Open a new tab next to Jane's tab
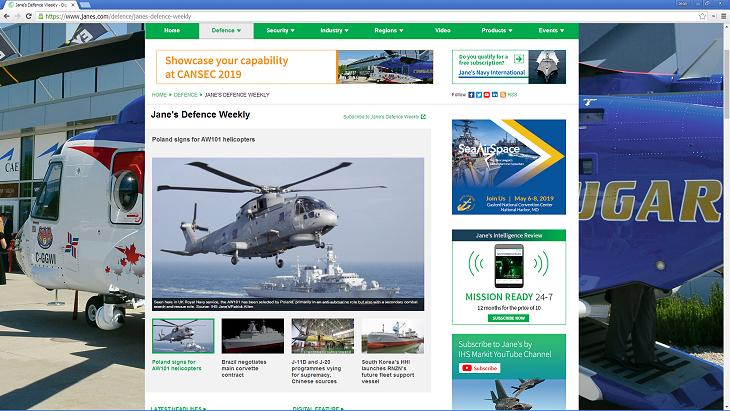730x411 pixels. click(x=85, y=5)
